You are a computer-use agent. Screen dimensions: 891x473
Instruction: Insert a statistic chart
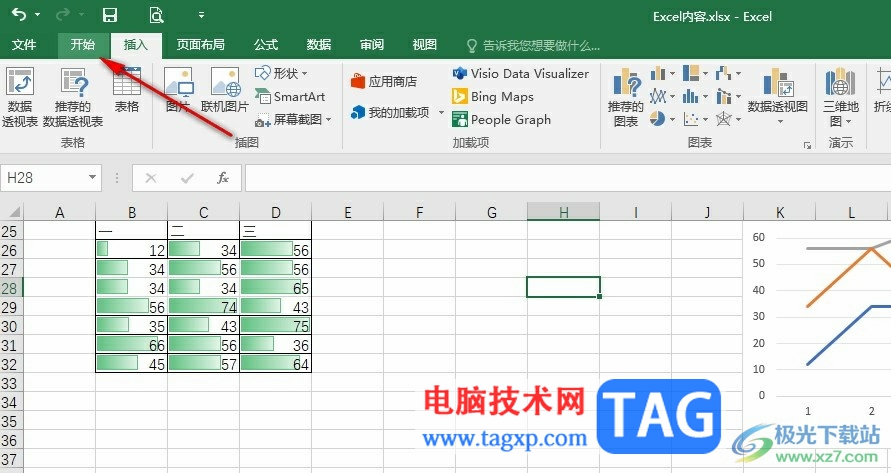pyautogui.click(x=695, y=97)
